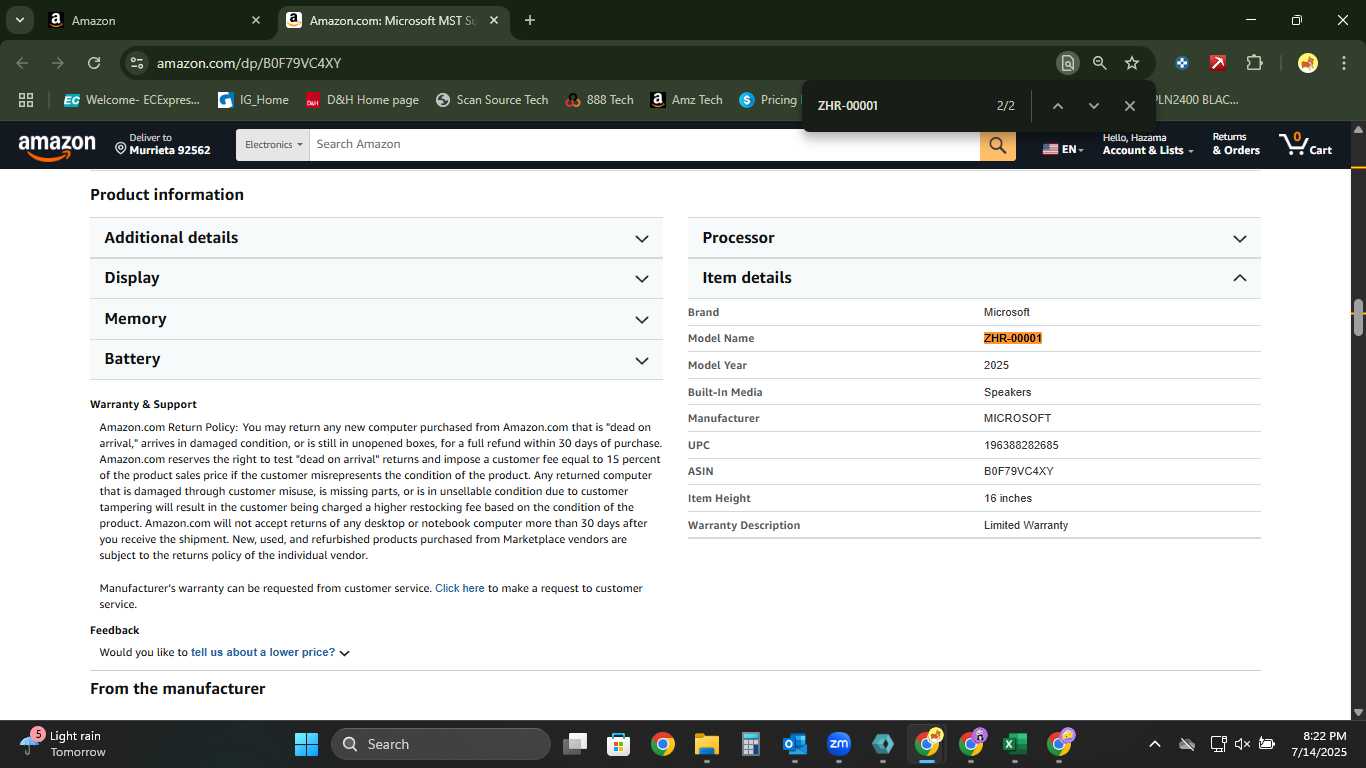Click 'Click here' warranty request link
This screenshot has width=1366, height=768.
[x=460, y=588]
